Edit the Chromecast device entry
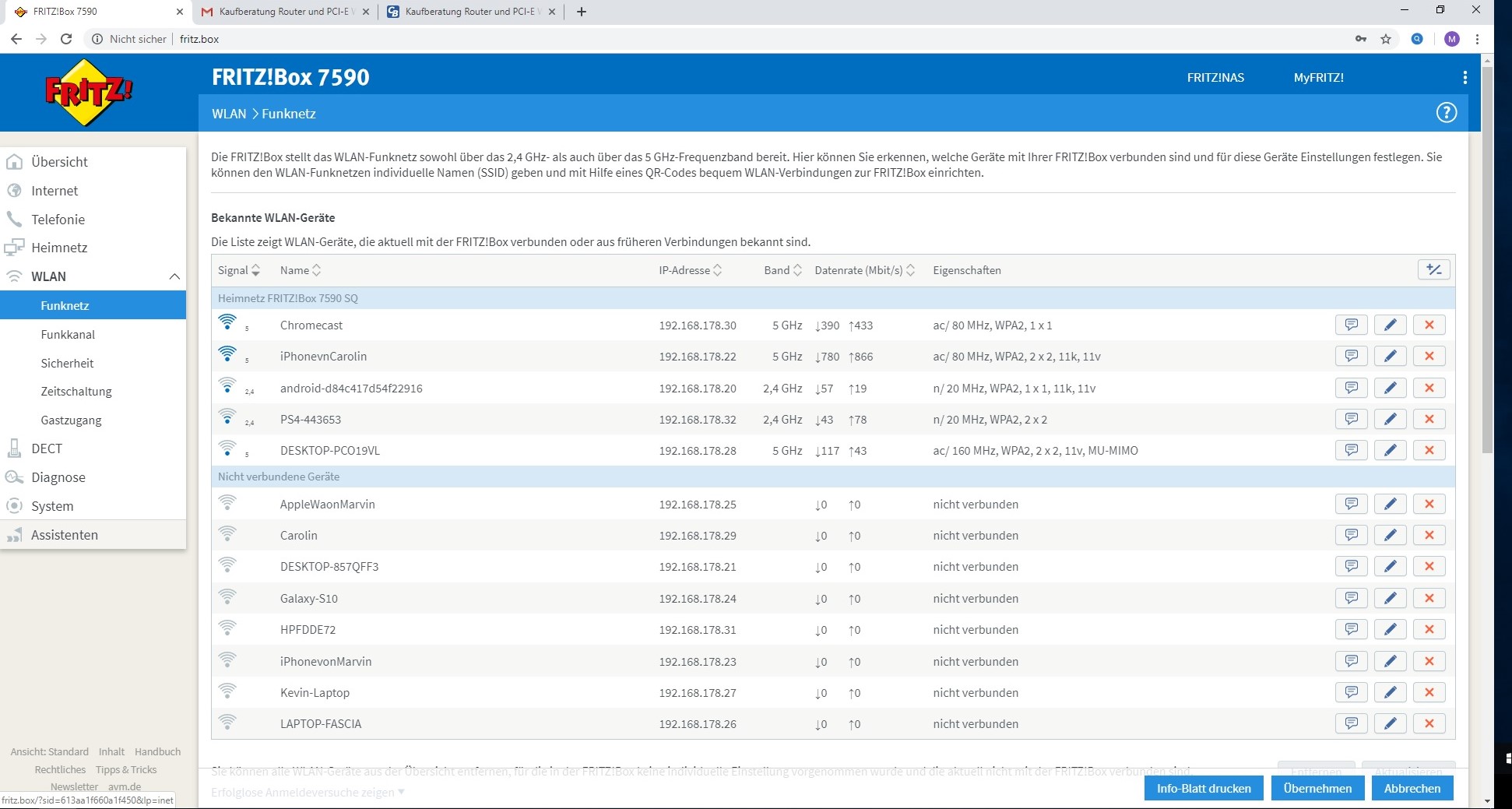The width and height of the screenshot is (1512, 809). 1390,325
